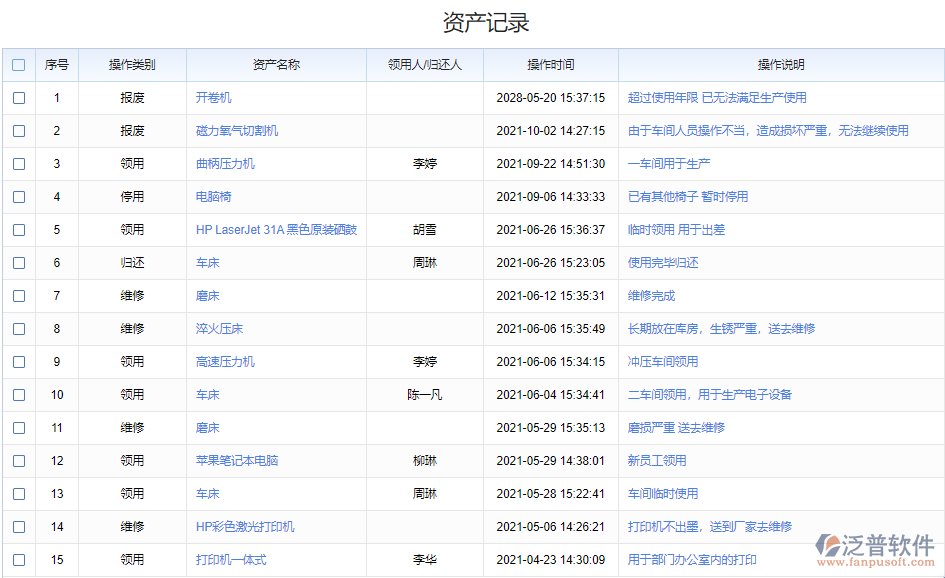Open the 淬火压床 asset link

coord(218,329)
